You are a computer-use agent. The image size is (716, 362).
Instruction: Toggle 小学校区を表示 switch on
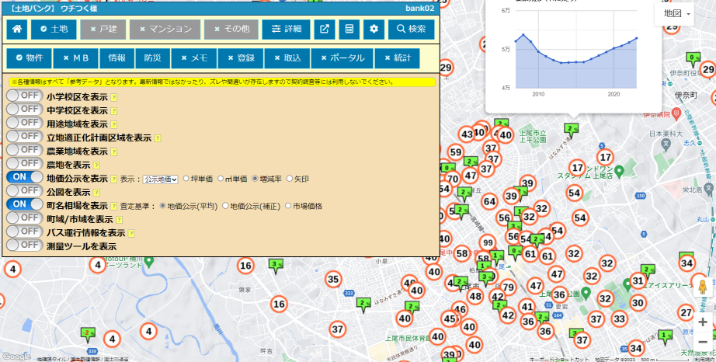pyautogui.click(x=24, y=96)
